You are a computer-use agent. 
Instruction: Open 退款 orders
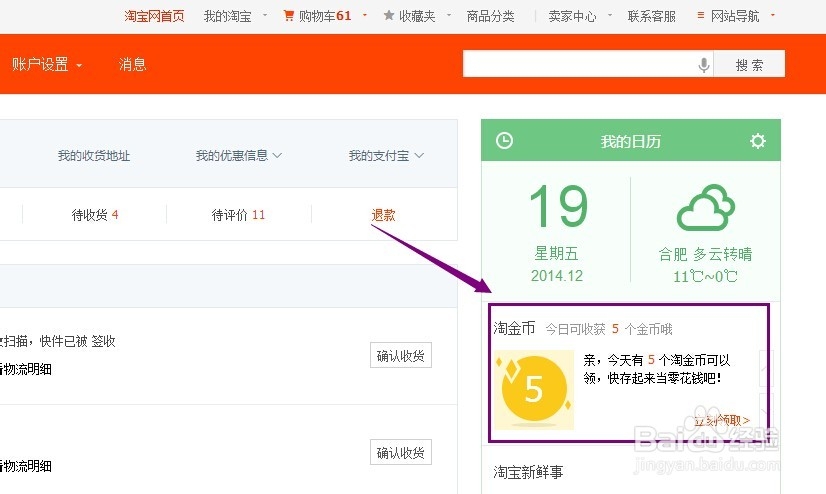click(384, 215)
